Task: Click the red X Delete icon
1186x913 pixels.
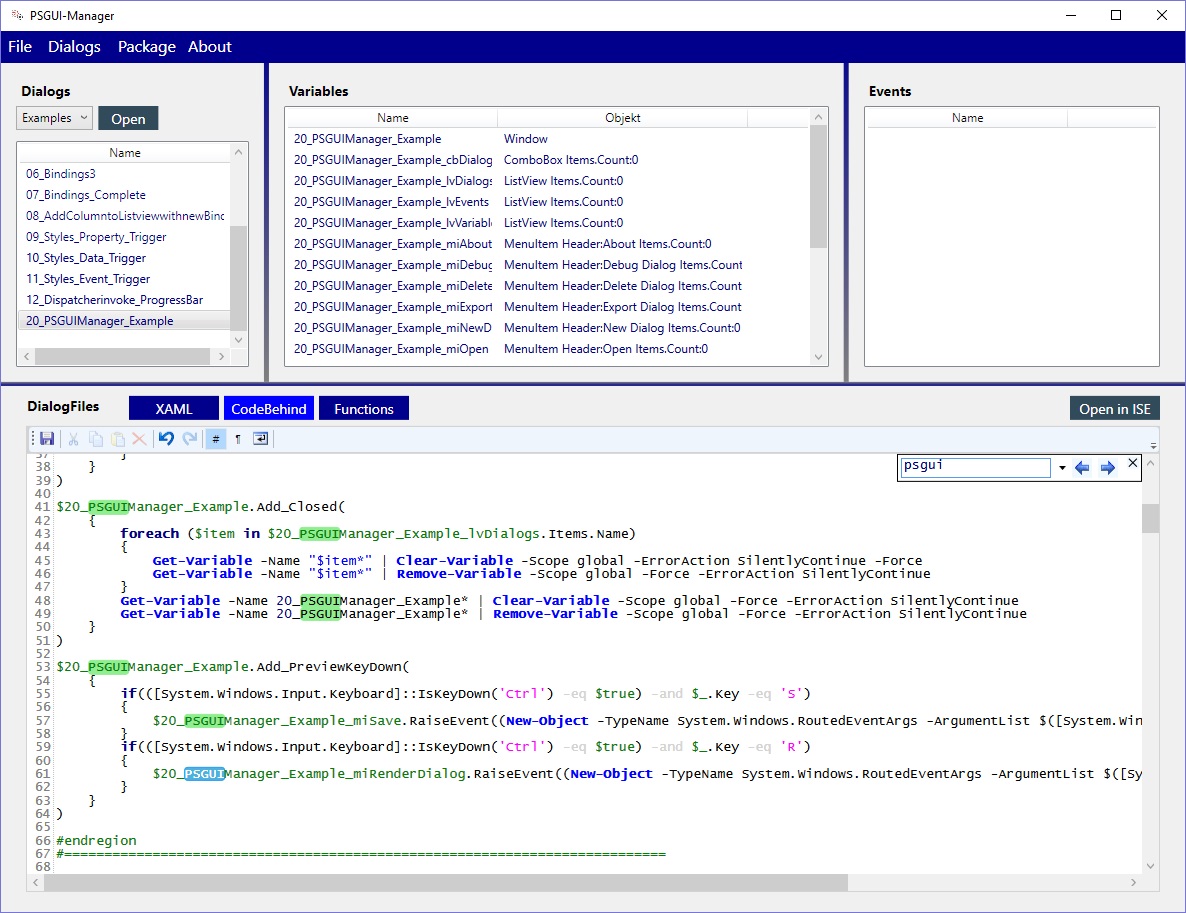Action: click(x=139, y=439)
